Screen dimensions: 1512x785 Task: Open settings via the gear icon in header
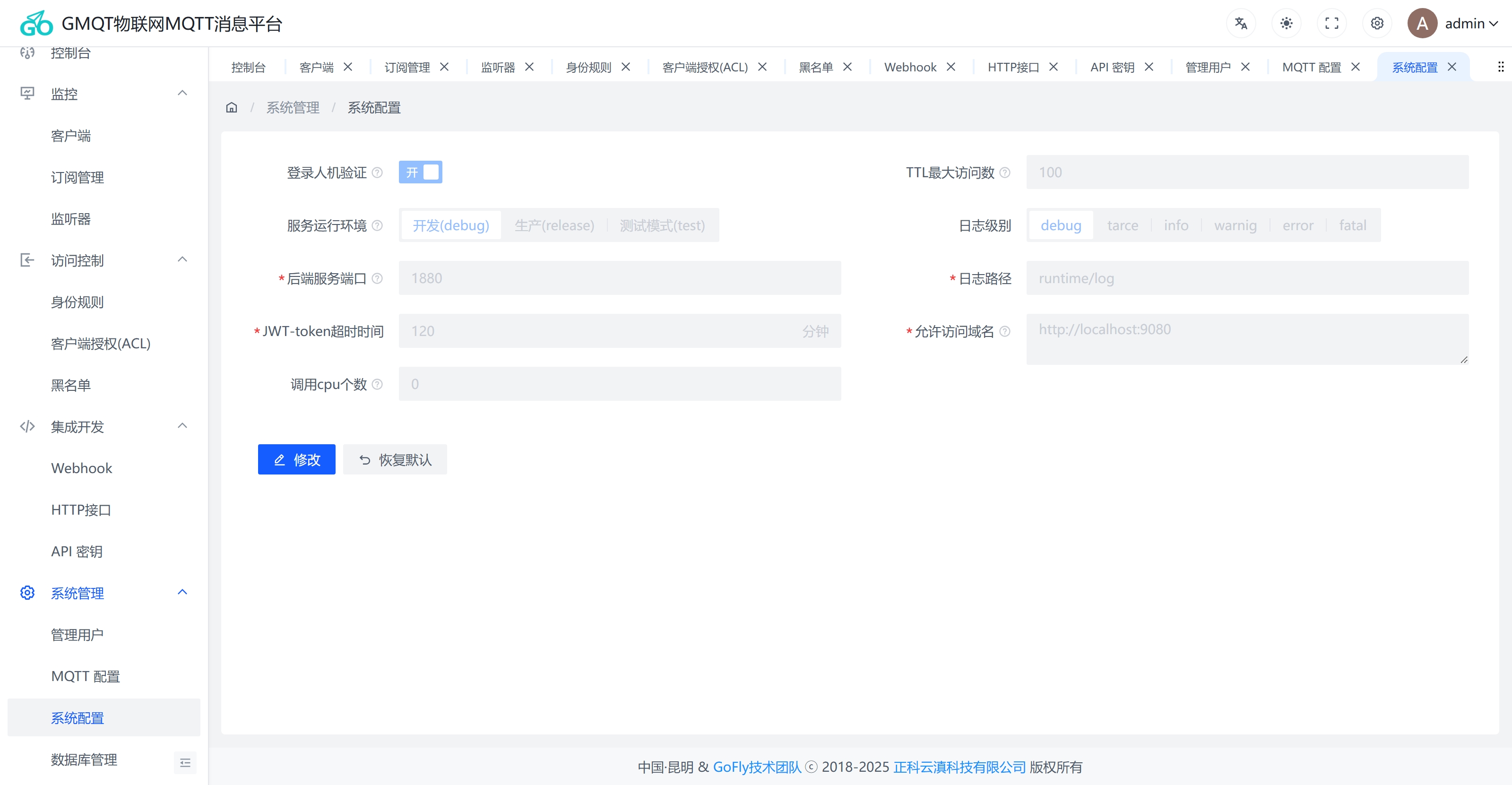coord(1377,23)
